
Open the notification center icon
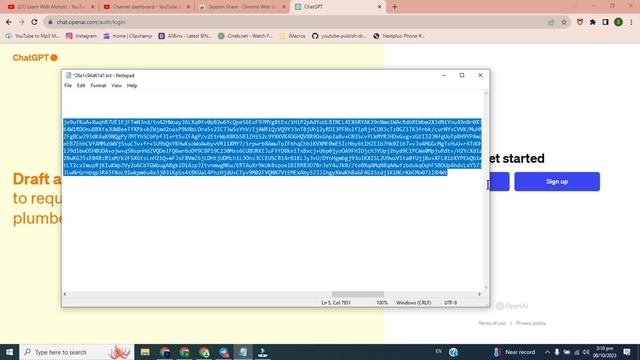point(627,352)
